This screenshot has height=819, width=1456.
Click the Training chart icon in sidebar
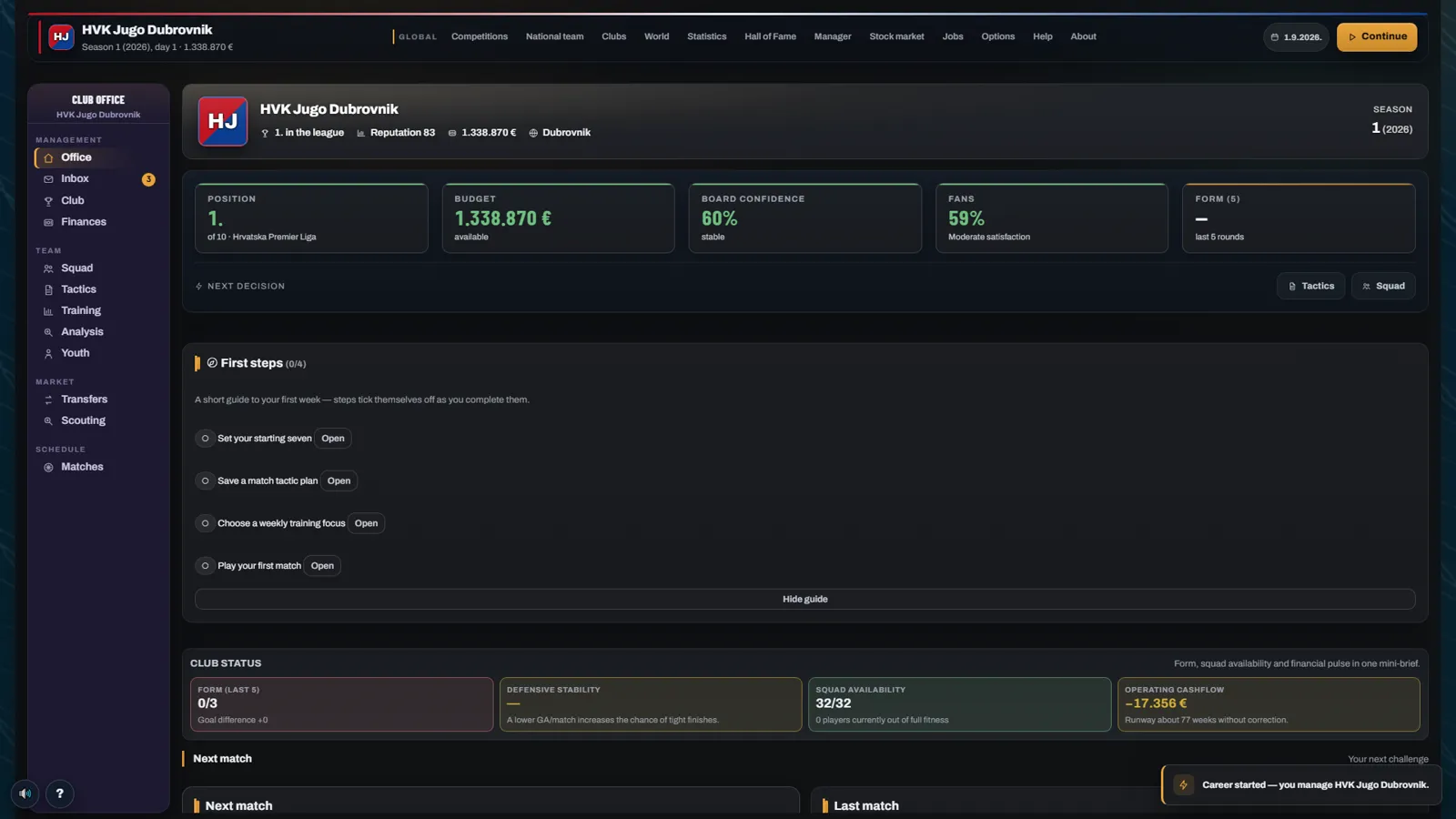pos(48,311)
